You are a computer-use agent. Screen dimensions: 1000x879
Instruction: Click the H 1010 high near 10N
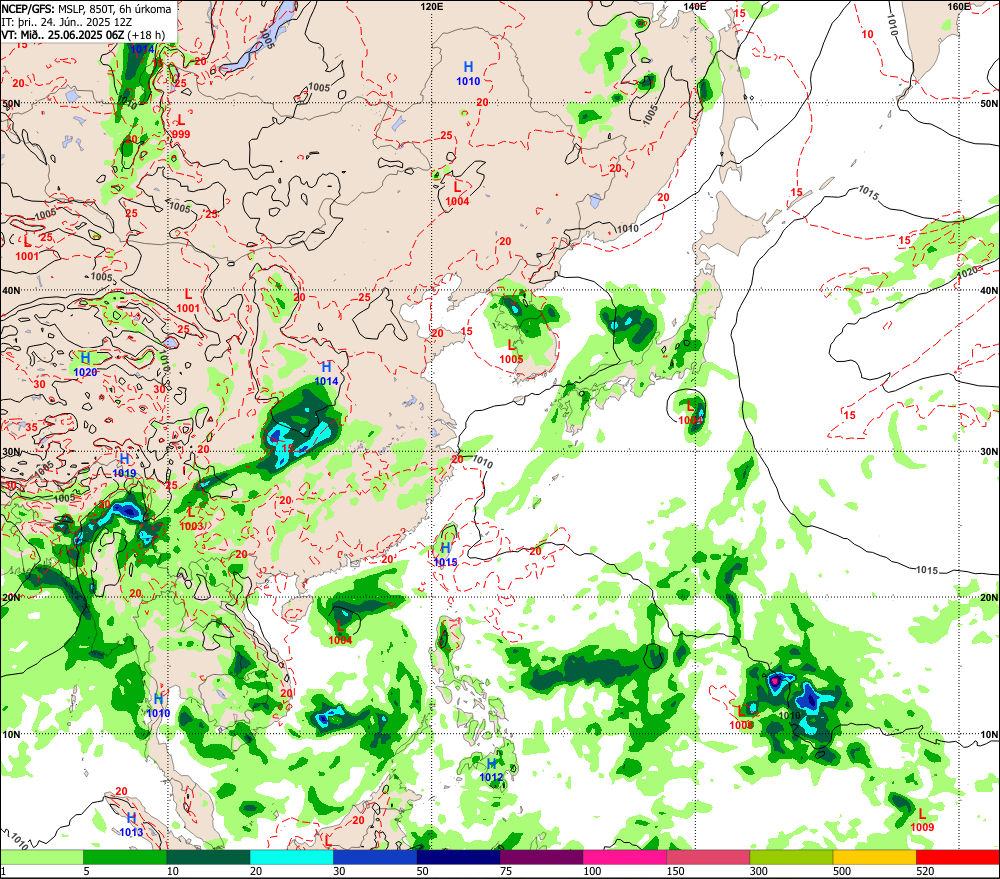click(158, 706)
